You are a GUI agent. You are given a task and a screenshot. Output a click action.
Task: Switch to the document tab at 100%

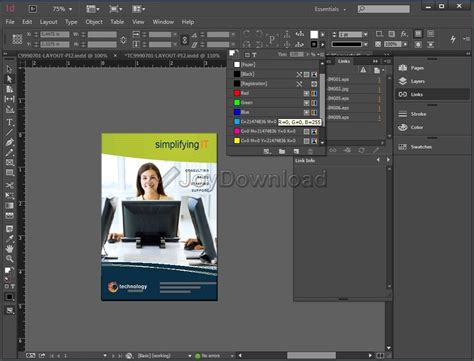tap(62, 55)
